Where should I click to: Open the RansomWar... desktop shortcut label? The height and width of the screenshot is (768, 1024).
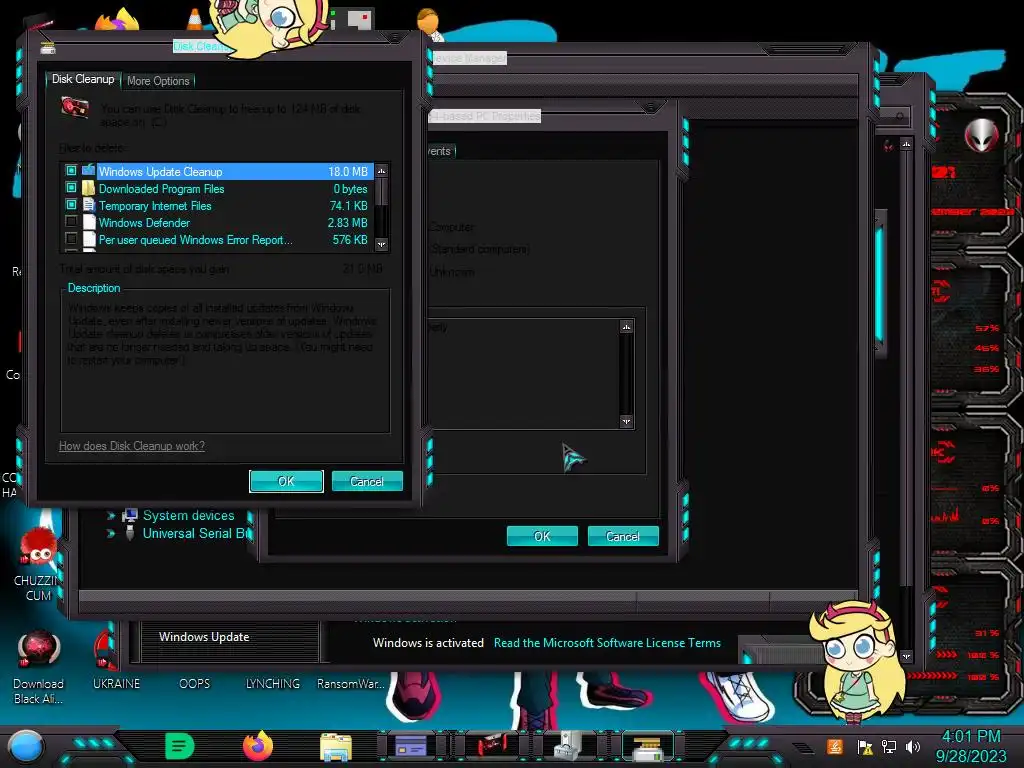[351, 683]
